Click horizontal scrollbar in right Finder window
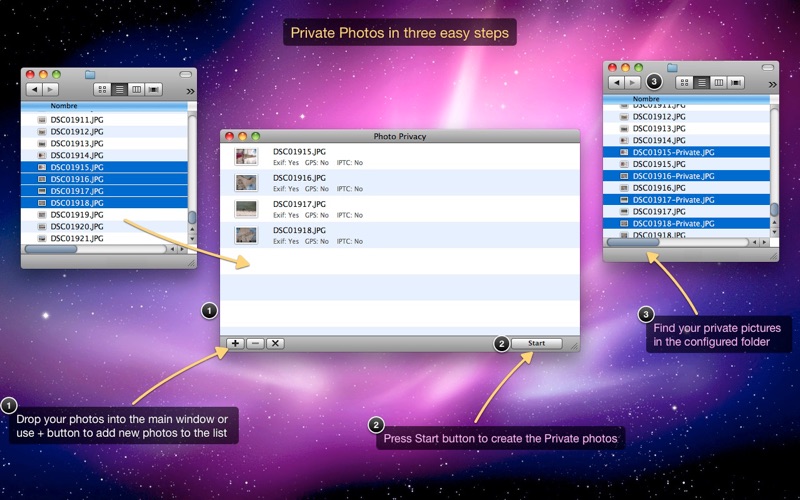 (x=634, y=241)
